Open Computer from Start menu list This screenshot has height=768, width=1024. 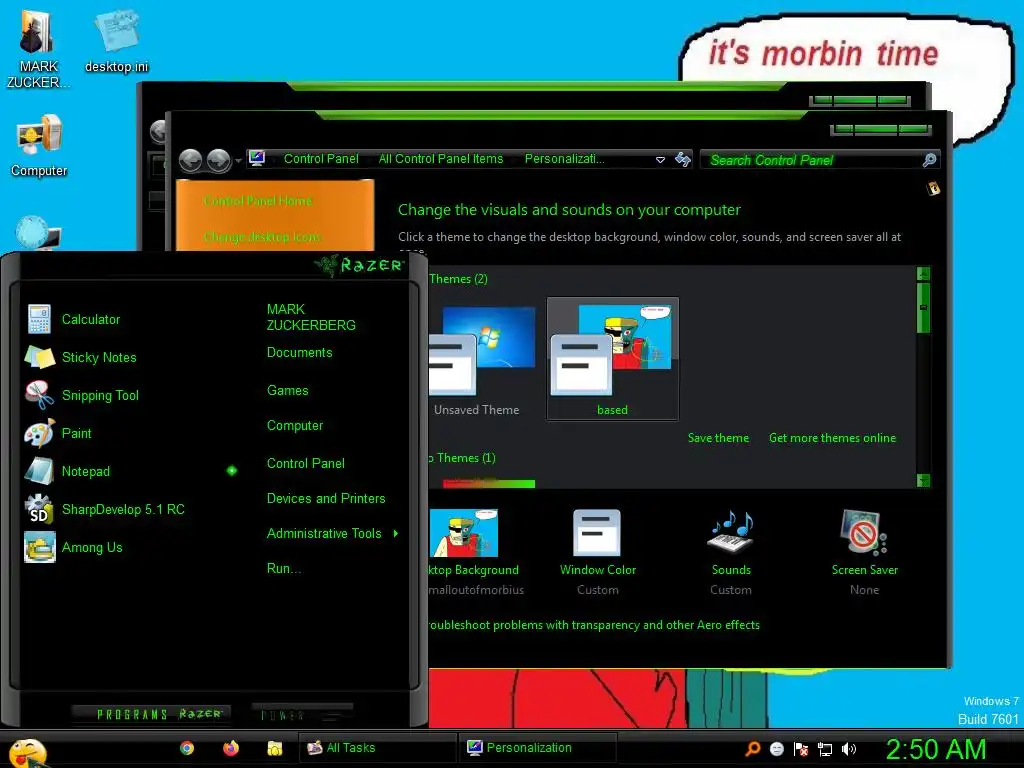[x=295, y=426]
